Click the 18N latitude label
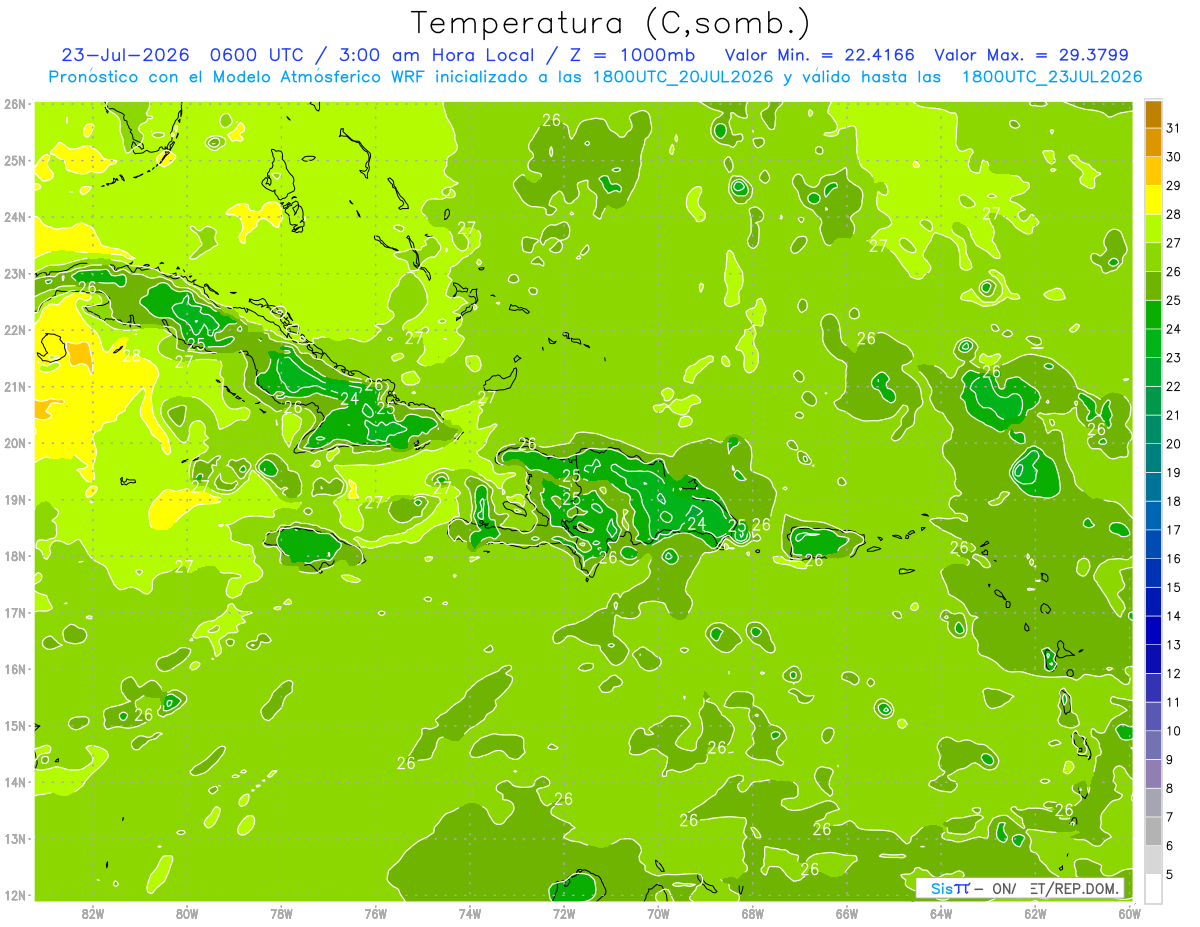Viewport: 1200px width, 927px height. coord(14,556)
